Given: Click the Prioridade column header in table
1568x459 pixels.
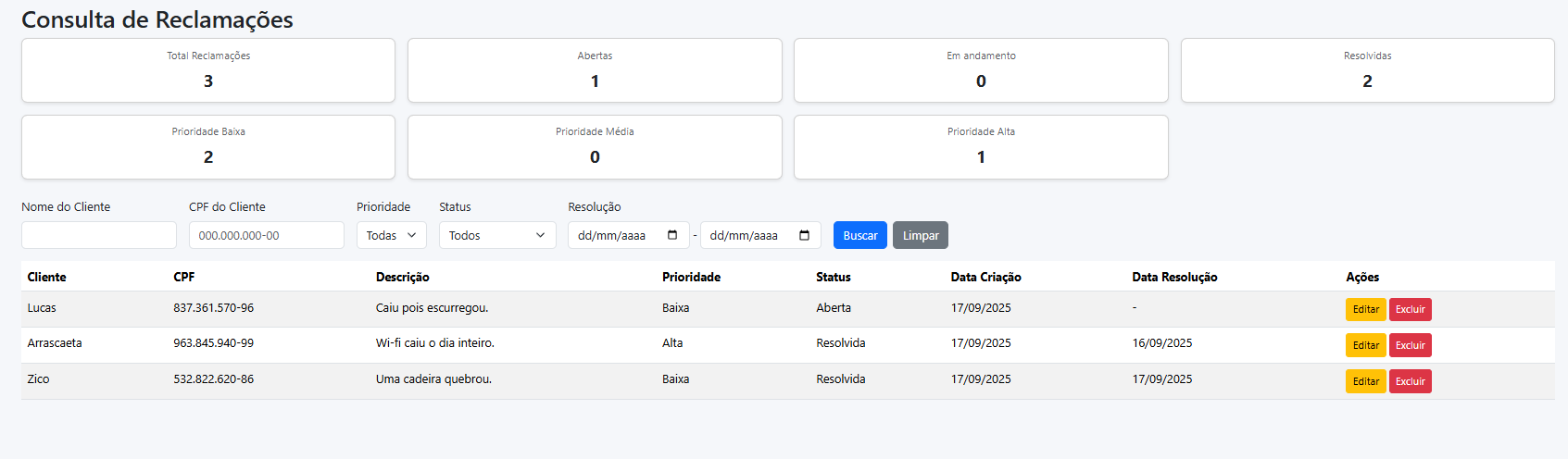Looking at the screenshot, I should (691, 277).
